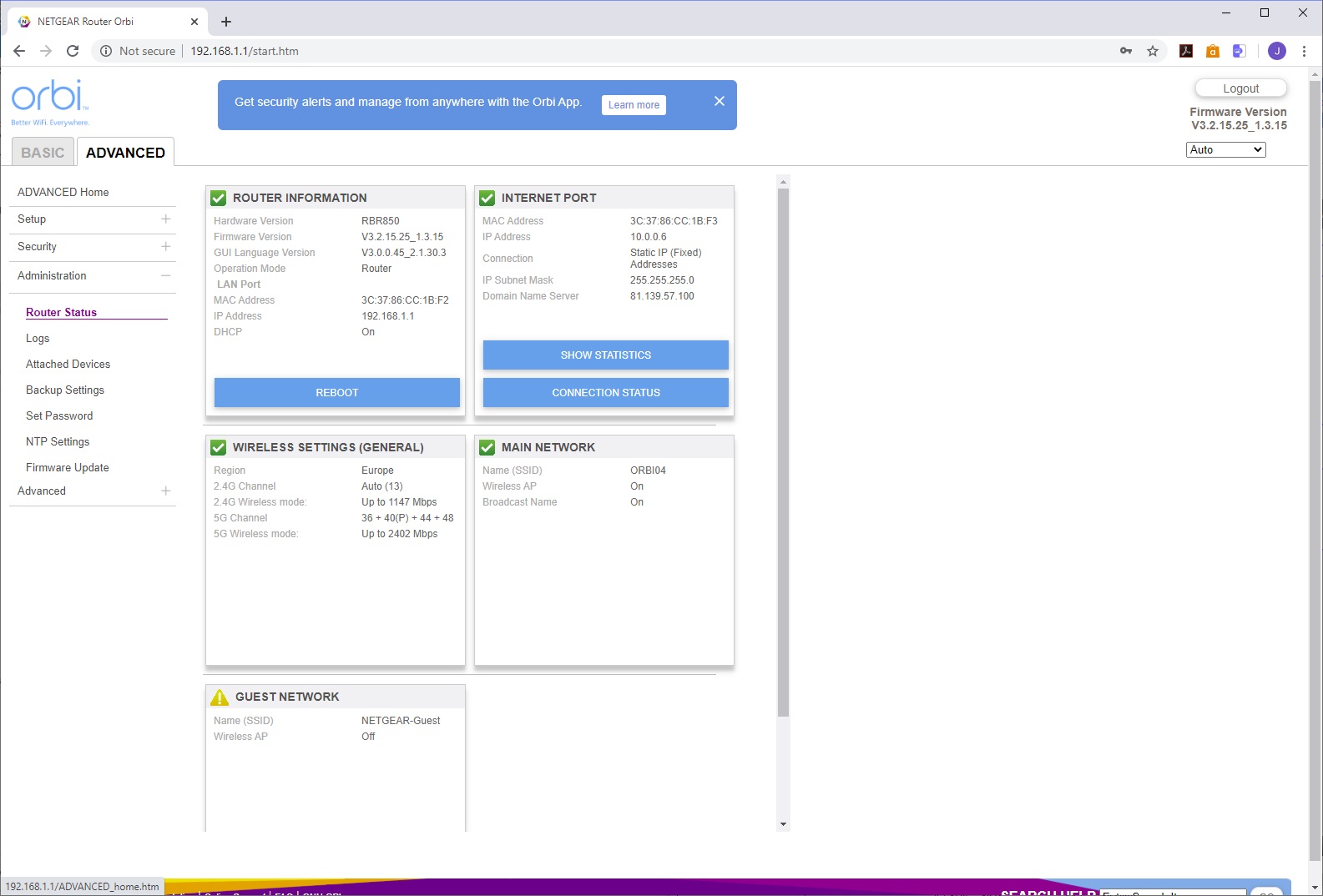Open the Chrome three-dot menu
1323x896 pixels.
(1304, 51)
